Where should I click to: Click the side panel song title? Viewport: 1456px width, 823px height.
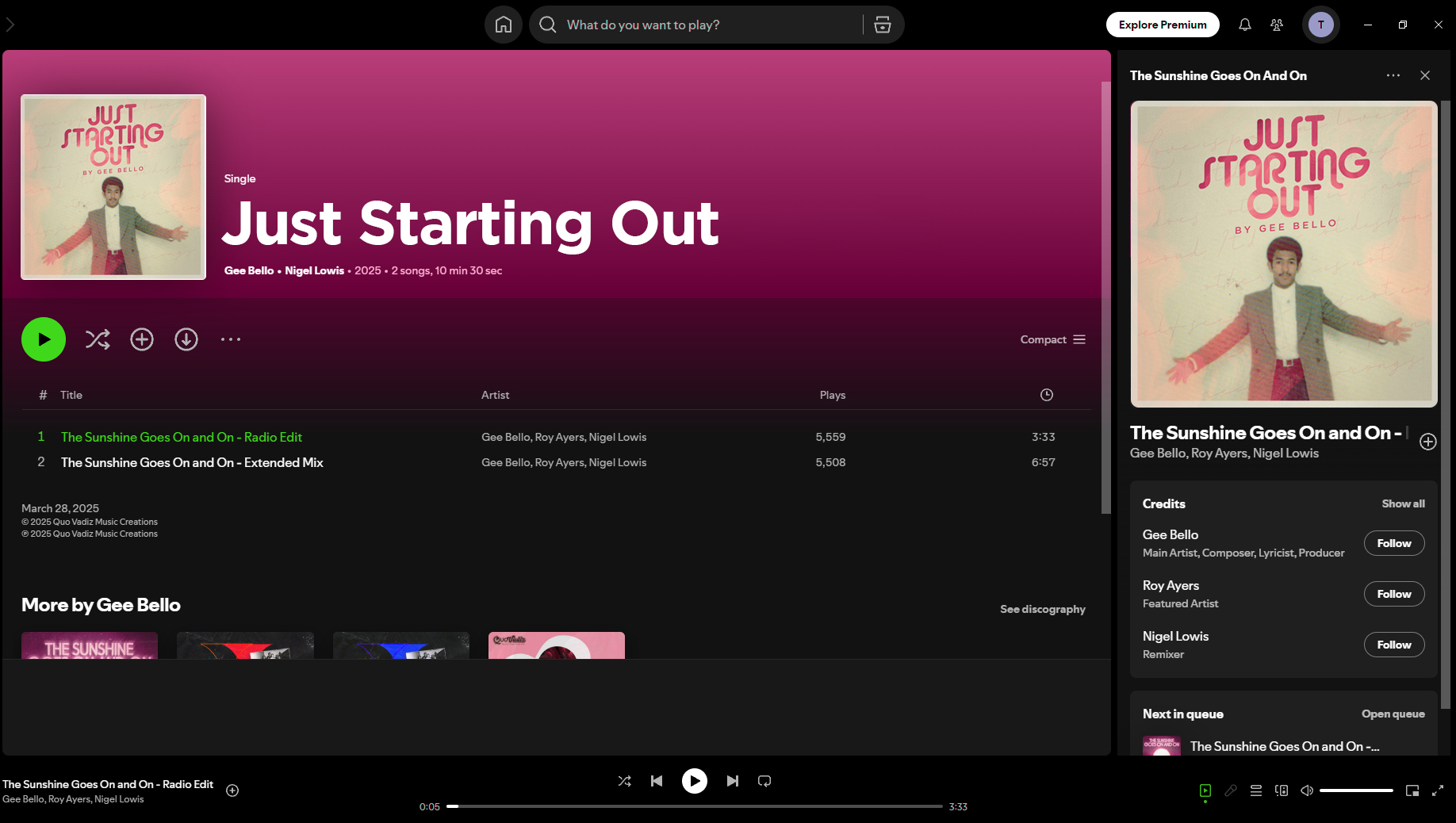1268,433
